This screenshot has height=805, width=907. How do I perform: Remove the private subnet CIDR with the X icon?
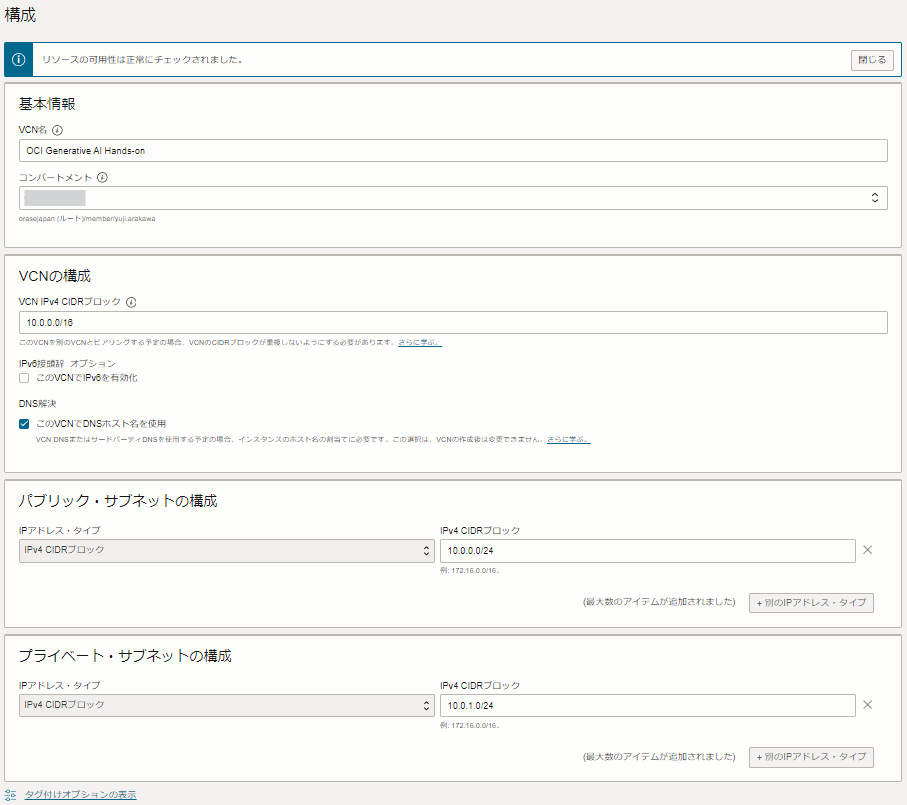[867, 705]
